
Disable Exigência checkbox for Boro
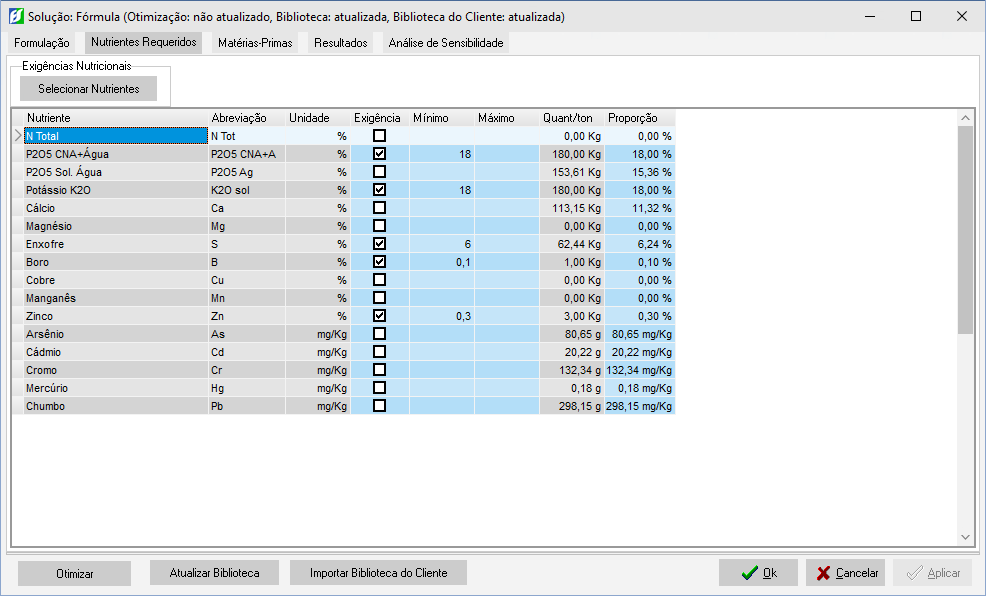[x=379, y=262]
